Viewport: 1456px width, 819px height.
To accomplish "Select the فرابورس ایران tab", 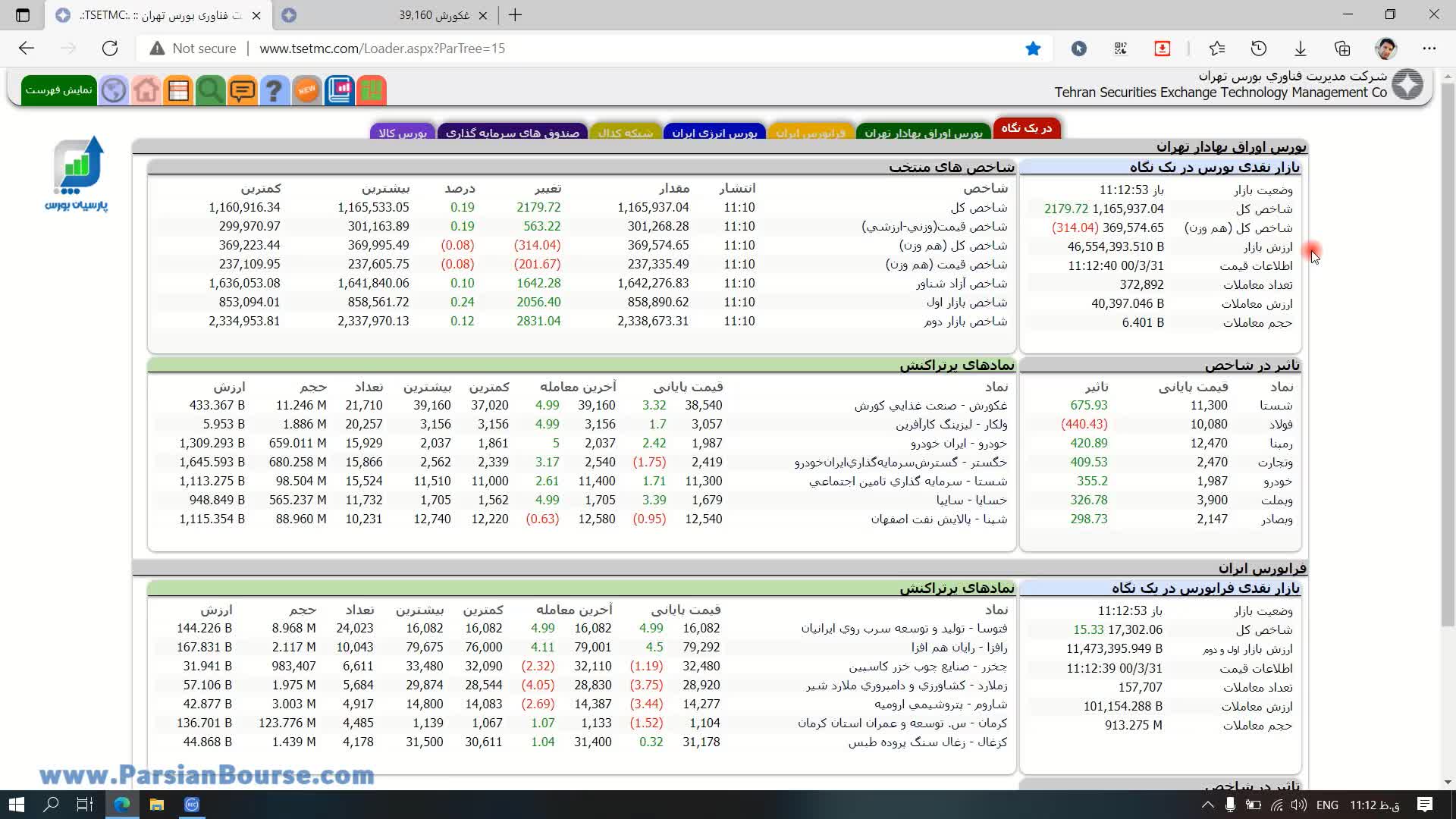I will (810, 133).
